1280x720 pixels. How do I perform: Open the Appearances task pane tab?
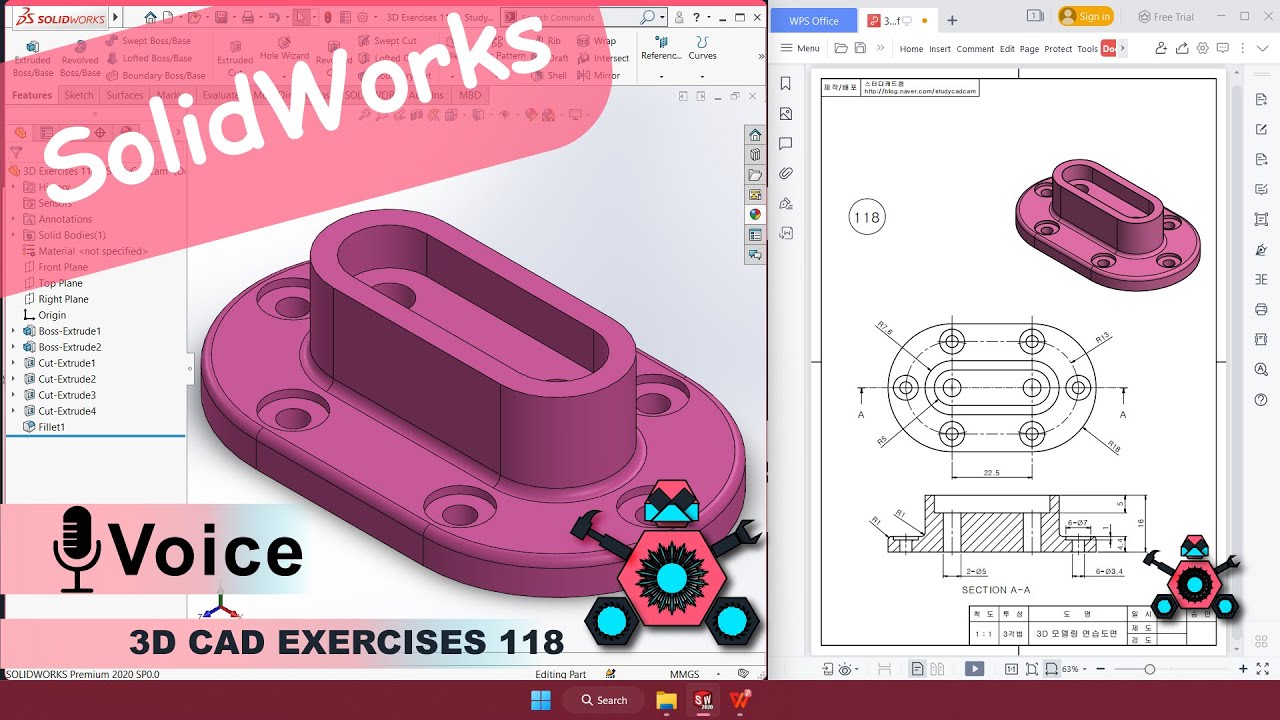click(x=755, y=214)
